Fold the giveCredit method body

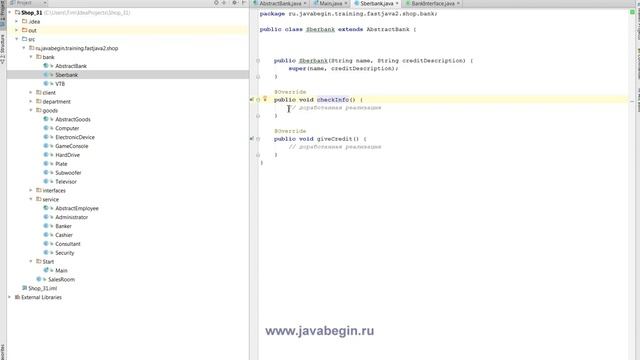(258, 139)
